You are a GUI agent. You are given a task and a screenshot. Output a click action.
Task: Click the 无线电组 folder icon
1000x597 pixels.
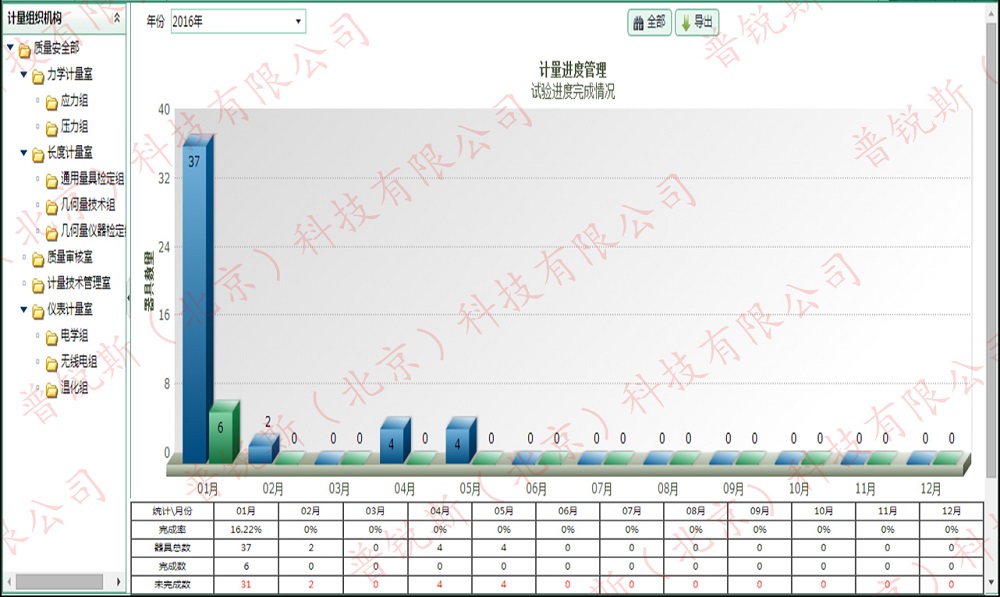tap(51, 363)
